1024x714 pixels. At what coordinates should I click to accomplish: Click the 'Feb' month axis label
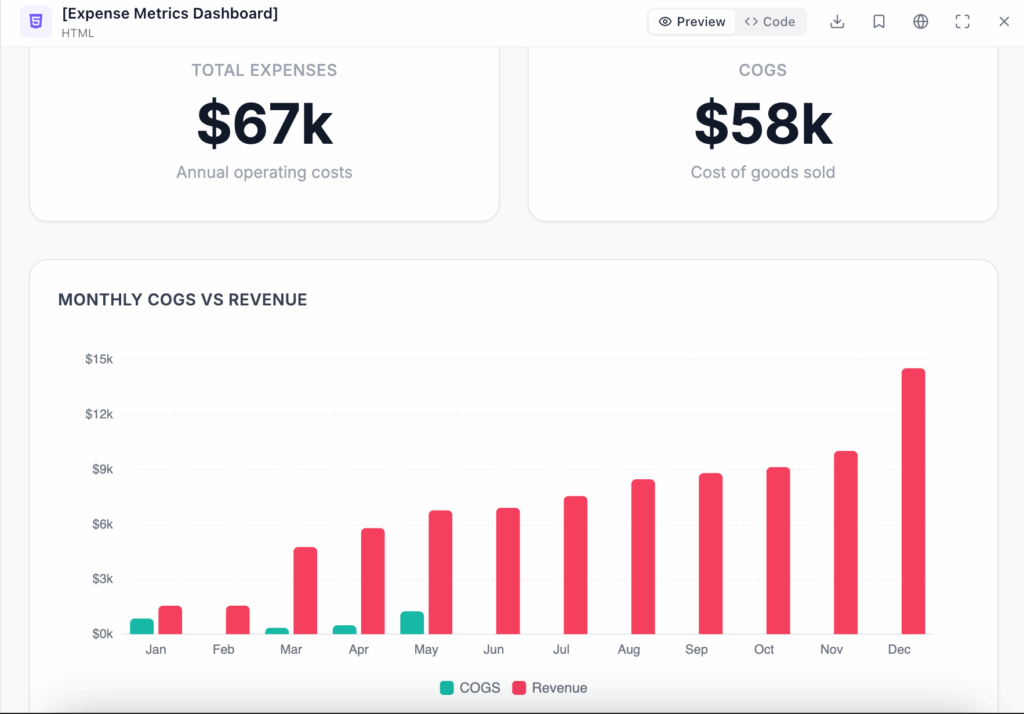click(x=223, y=649)
